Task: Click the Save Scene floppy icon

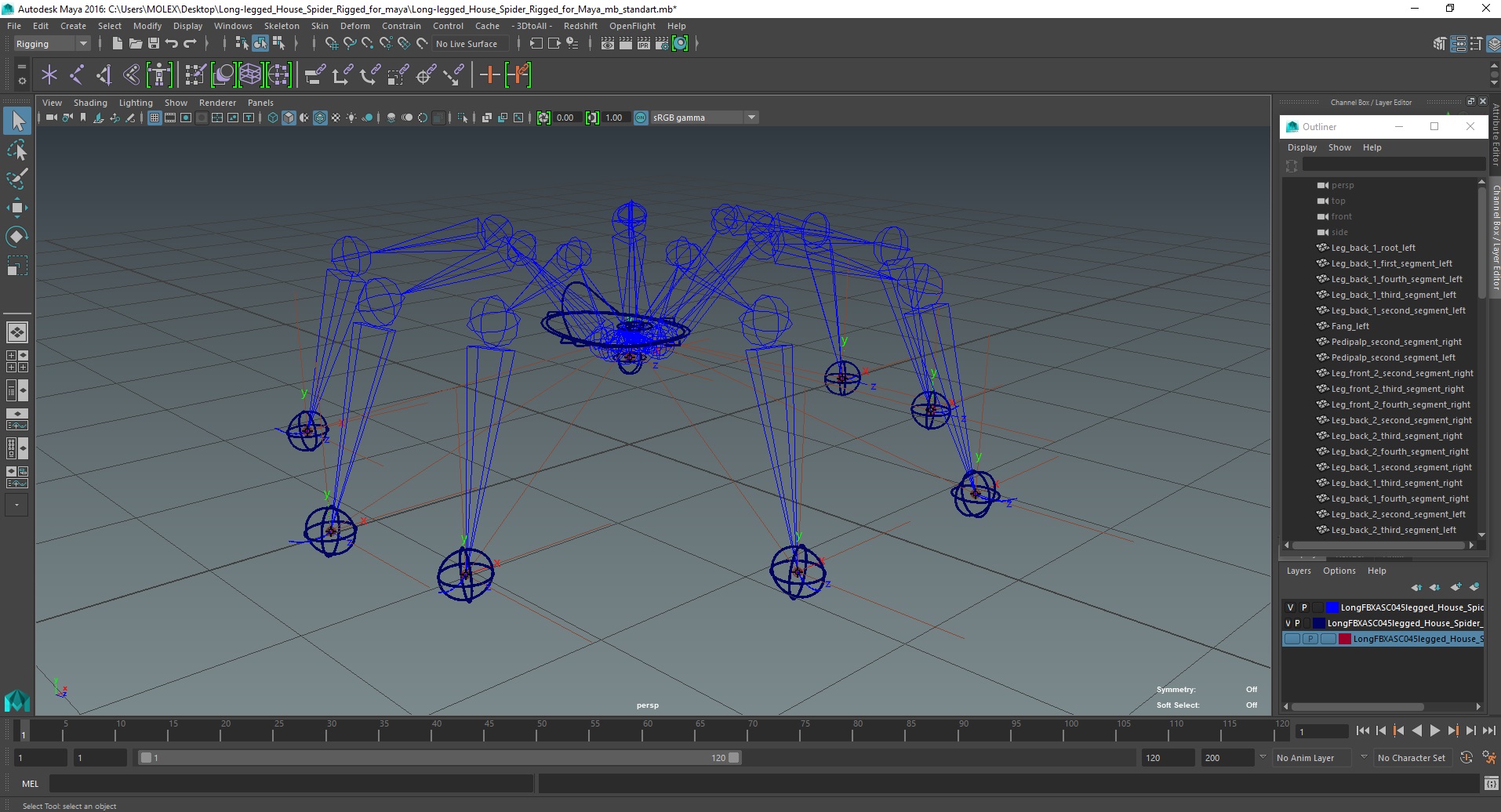Action: [154, 44]
